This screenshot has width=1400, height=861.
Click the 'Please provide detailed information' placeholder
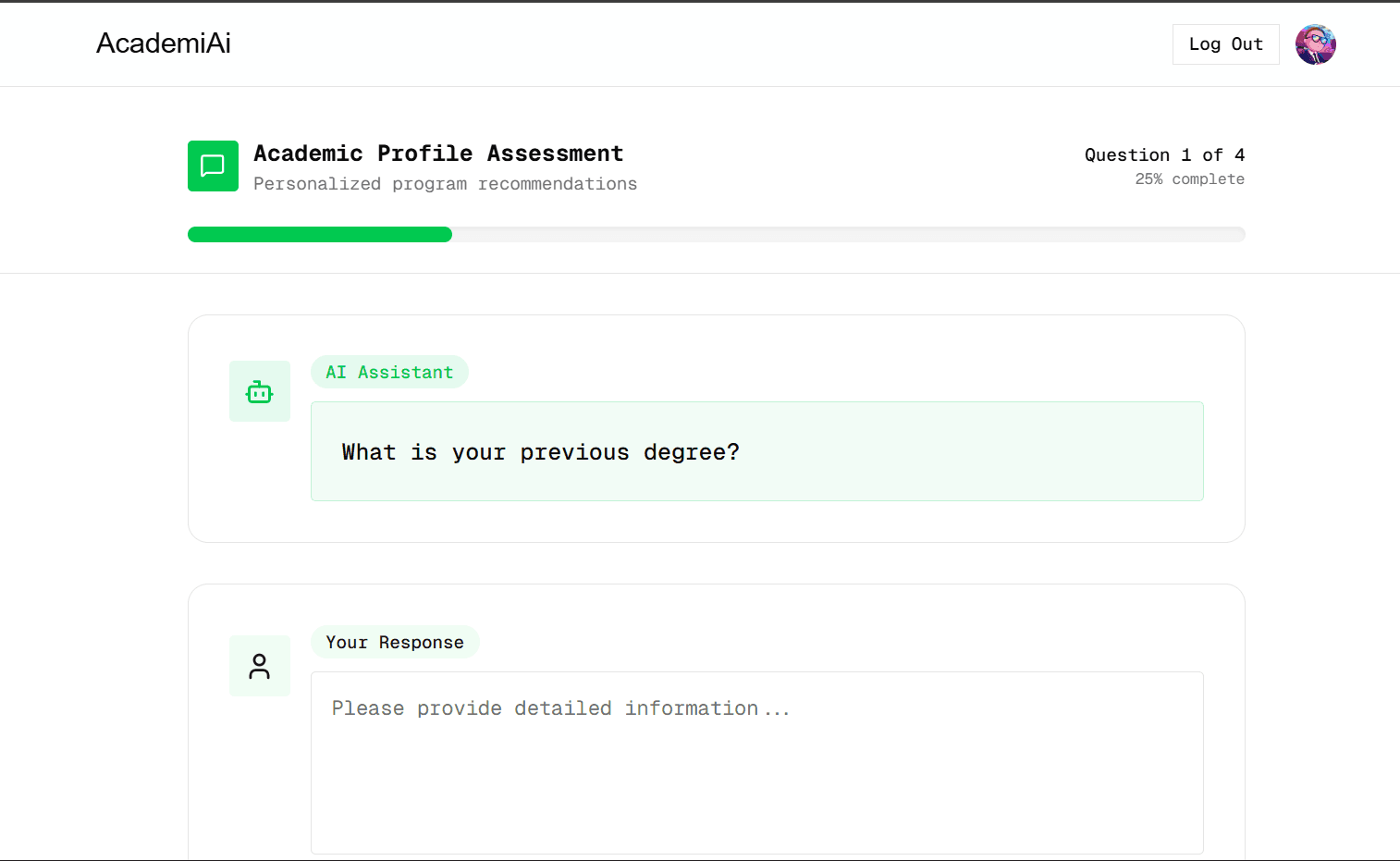(560, 708)
